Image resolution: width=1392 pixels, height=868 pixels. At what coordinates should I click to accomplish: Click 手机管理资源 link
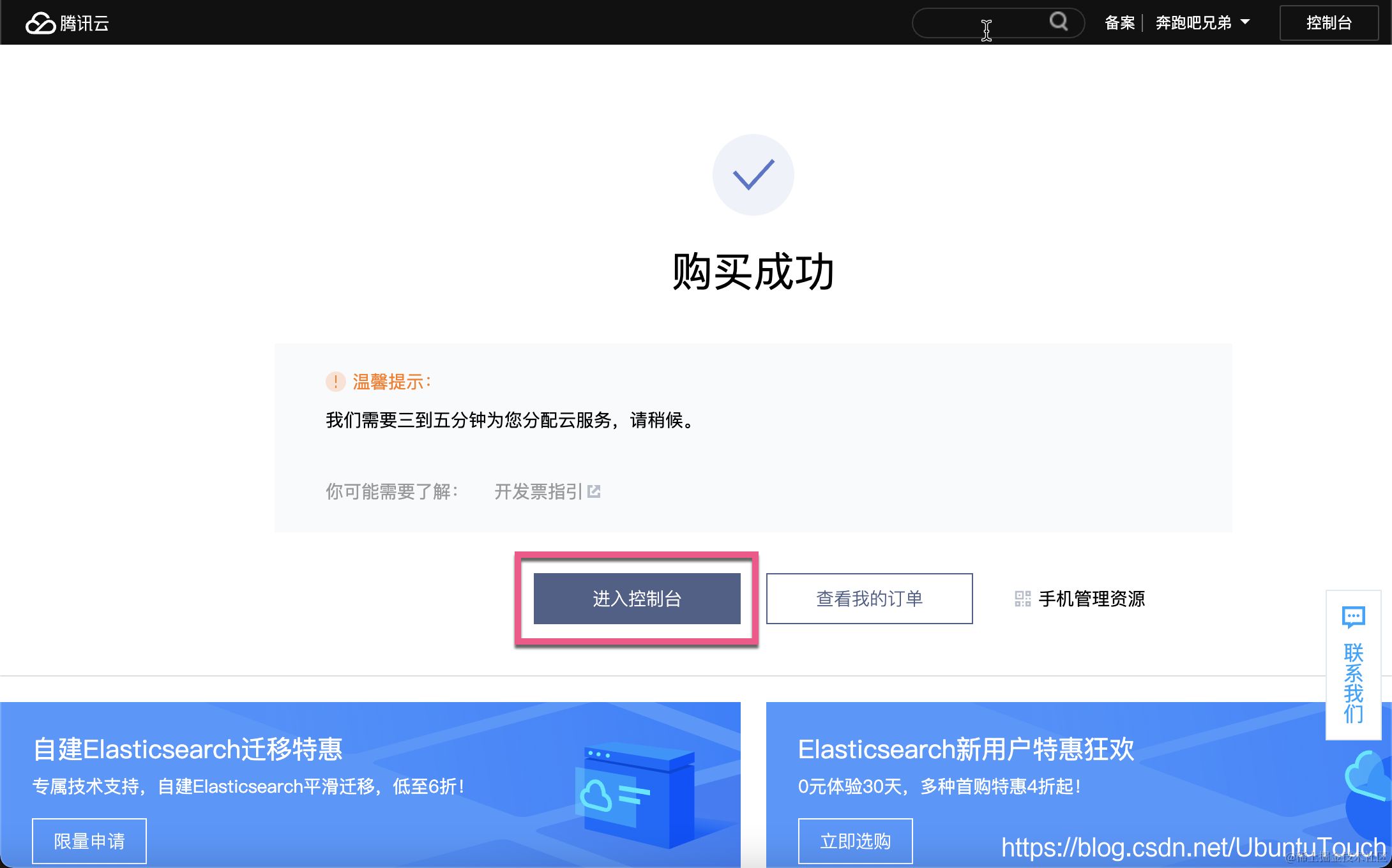(x=1091, y=599)
